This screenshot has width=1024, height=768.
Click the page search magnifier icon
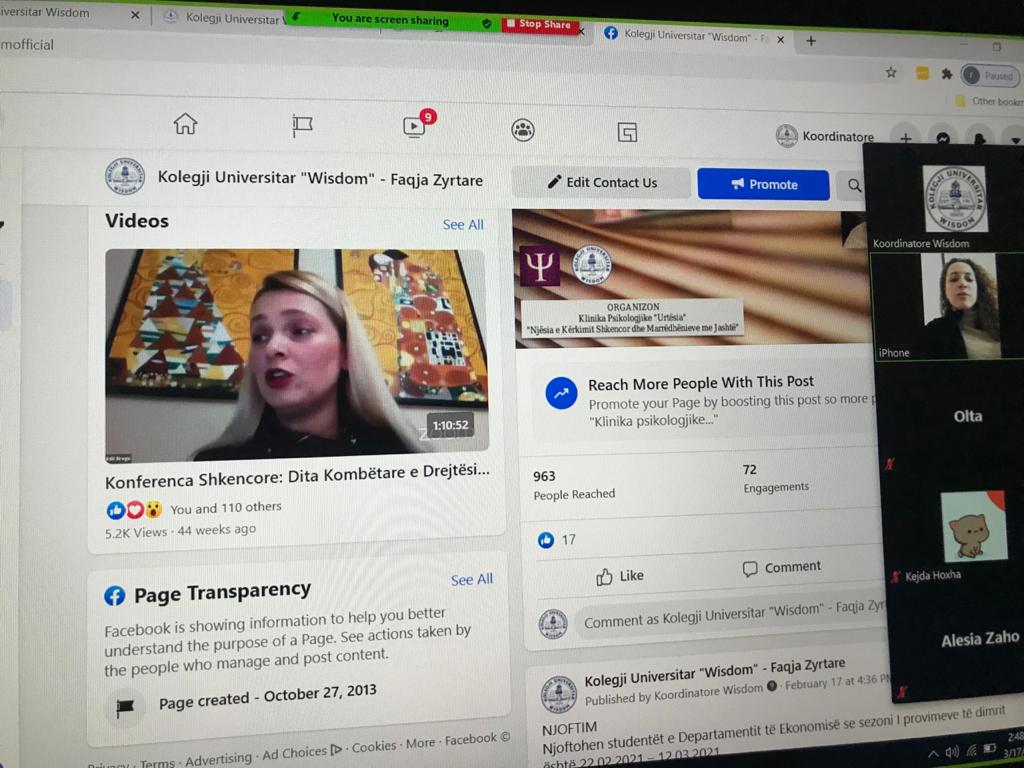pos(854,185)
